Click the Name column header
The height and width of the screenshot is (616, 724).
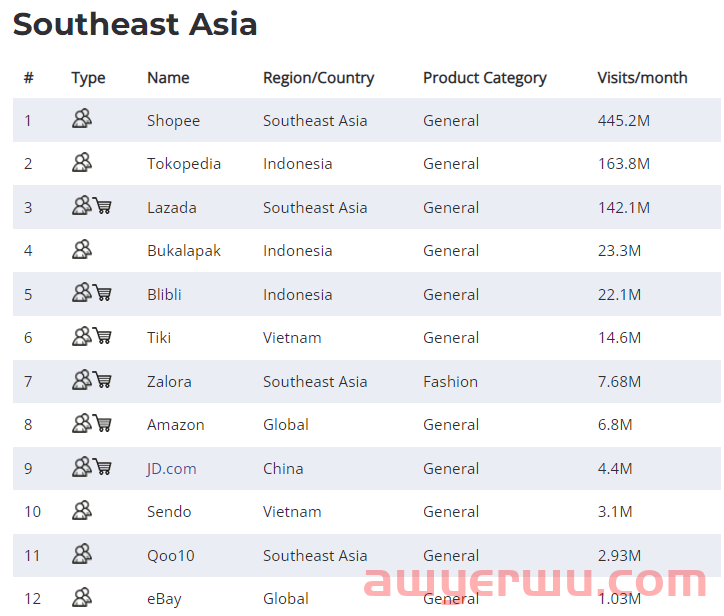point(168,78)
